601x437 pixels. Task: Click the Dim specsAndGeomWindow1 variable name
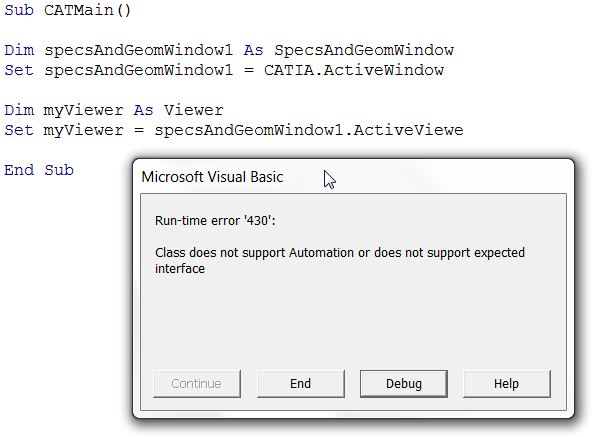click(138, 50)
